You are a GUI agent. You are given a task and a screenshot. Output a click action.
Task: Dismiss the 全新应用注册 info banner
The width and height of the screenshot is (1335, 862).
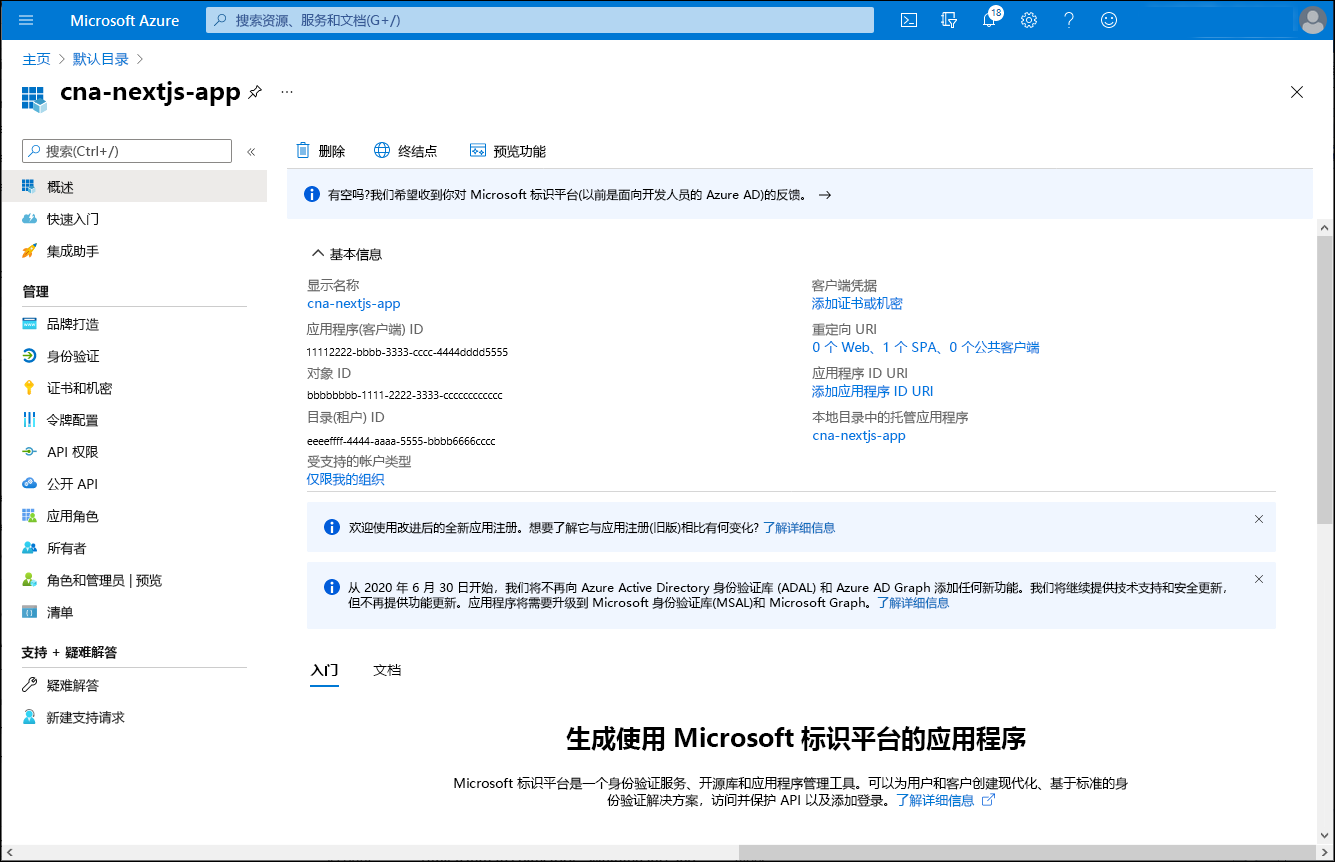coord(1259,519)
